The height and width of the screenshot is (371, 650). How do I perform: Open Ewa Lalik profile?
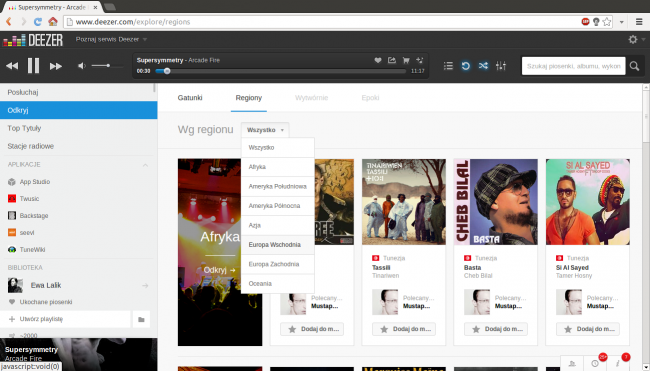(x=46, y=285)
